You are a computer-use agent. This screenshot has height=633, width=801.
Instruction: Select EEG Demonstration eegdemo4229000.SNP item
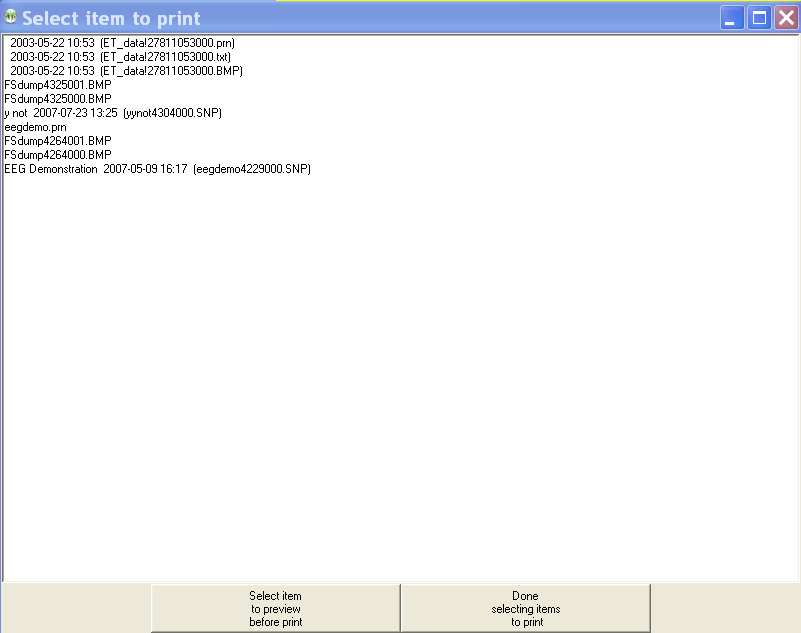coord(157,169)
